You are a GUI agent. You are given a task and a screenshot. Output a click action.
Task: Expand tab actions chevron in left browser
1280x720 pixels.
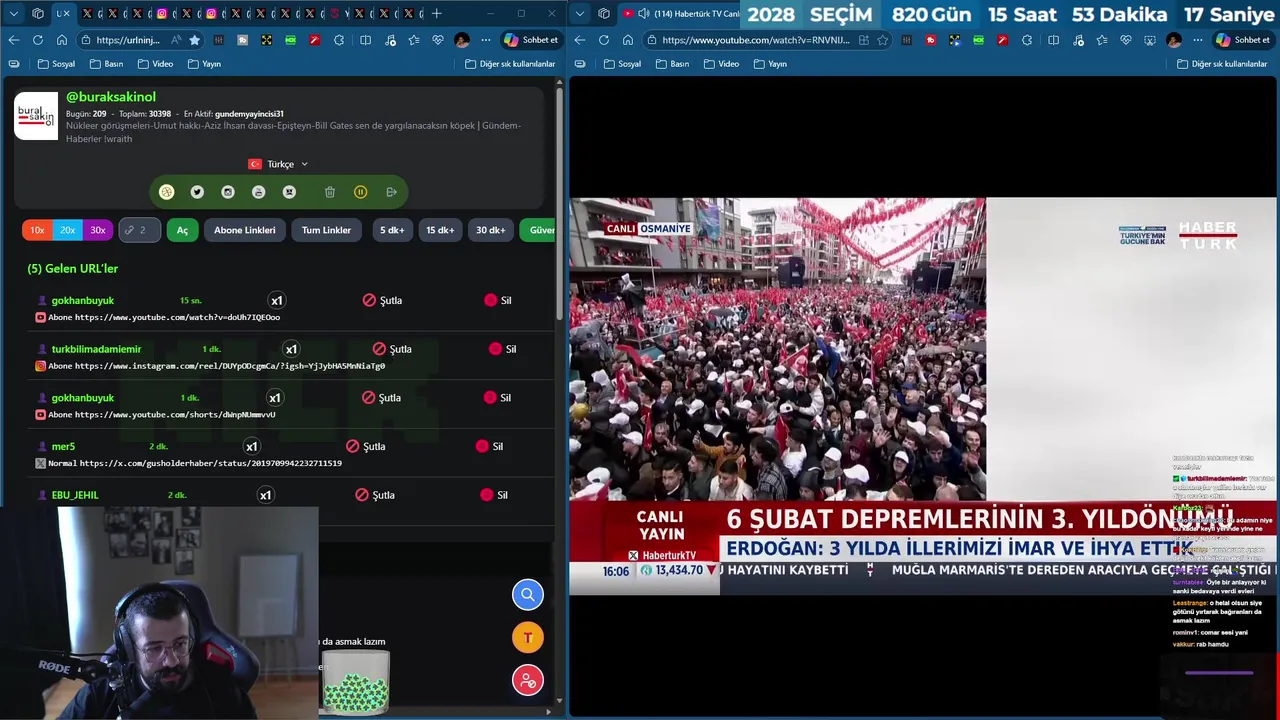coord(14,14)
